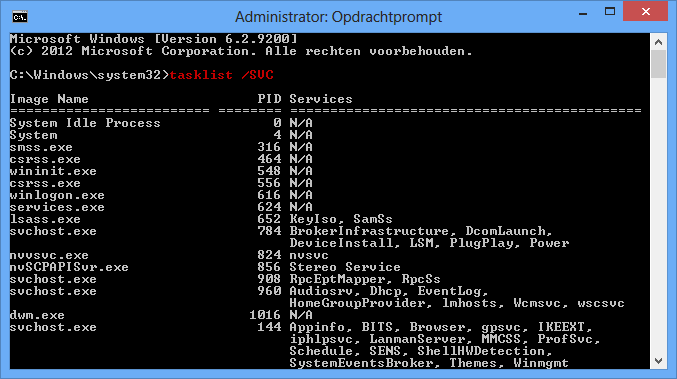The height and width of the screenshot is (379, 677).
Task: Click the lsass.exe process line
Action: (201, 219)
